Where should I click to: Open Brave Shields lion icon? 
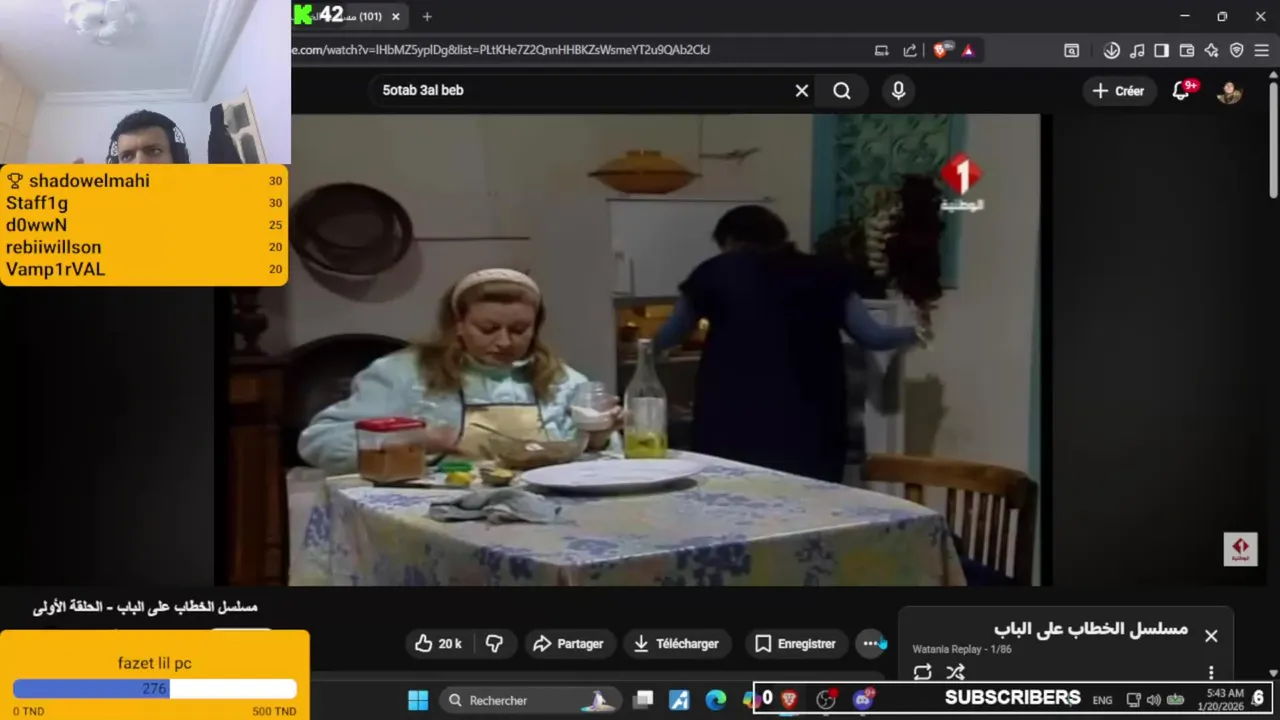coord(940,50)
